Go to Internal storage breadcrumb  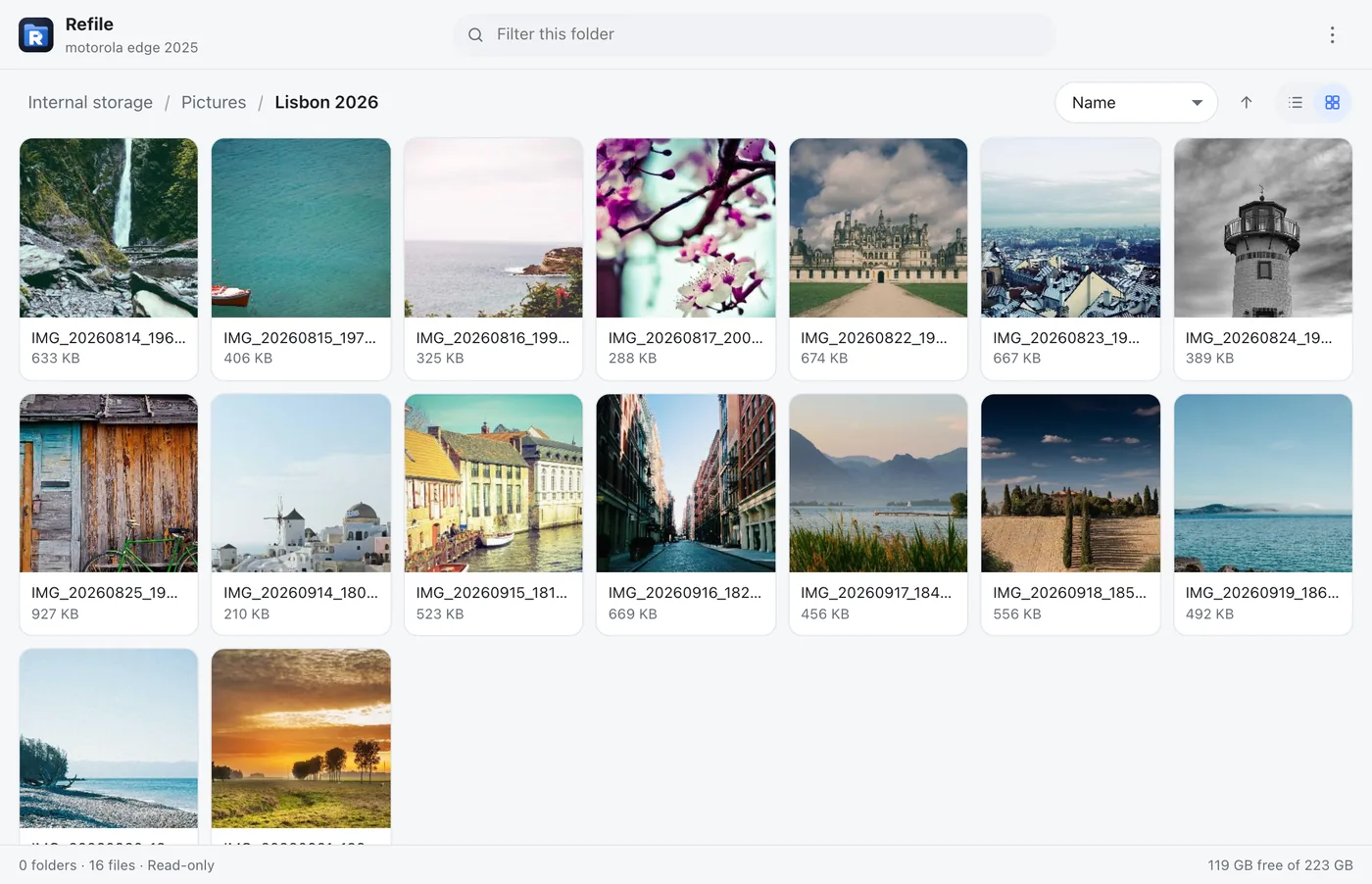[90, 103]
